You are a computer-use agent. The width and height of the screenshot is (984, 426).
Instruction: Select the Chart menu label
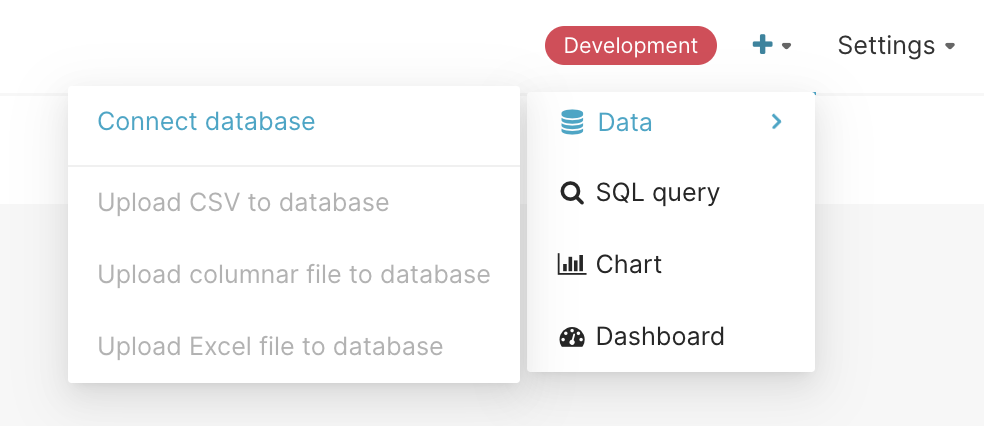click(x=629, y=264)
